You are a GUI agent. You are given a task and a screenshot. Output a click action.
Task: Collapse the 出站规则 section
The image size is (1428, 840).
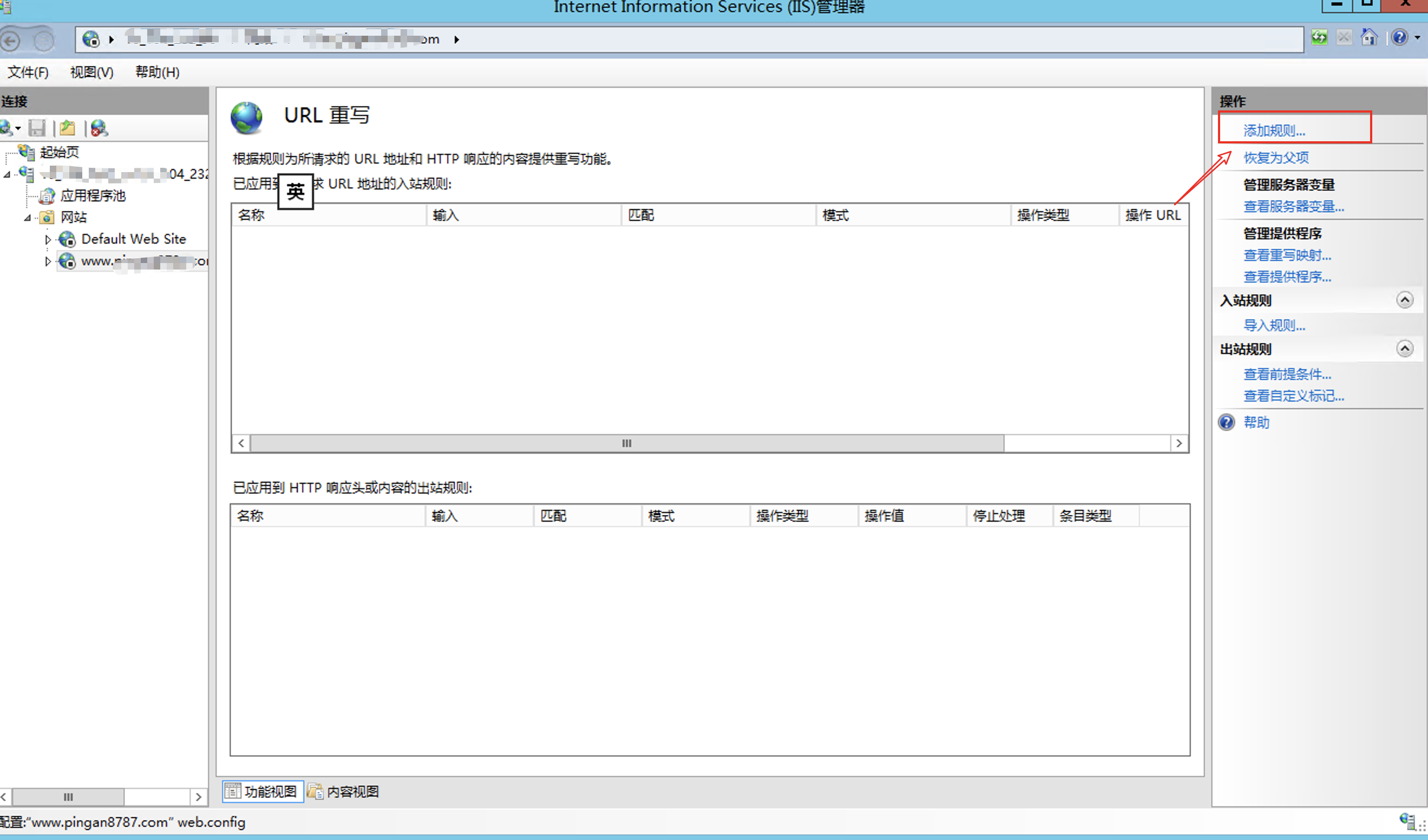1404,349
